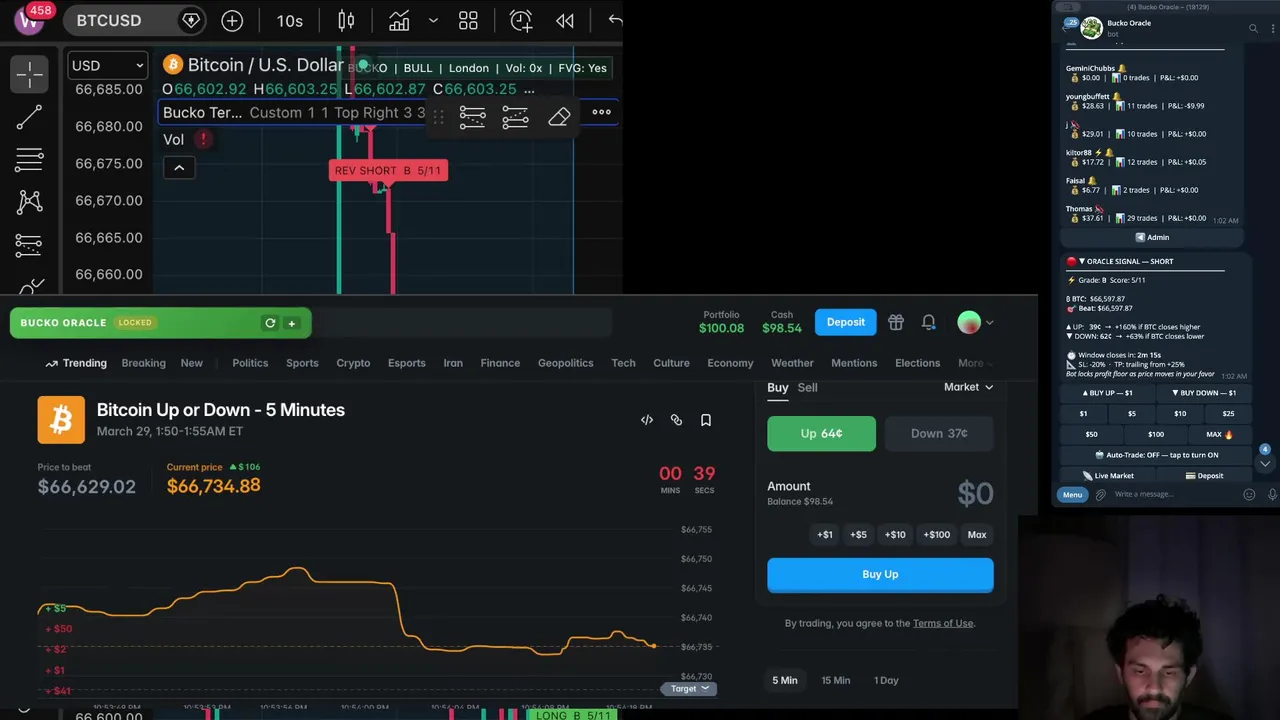Viewport: 1280px width, 720px height.
Task: Open the embed code icon for the market
Action: 647,420
